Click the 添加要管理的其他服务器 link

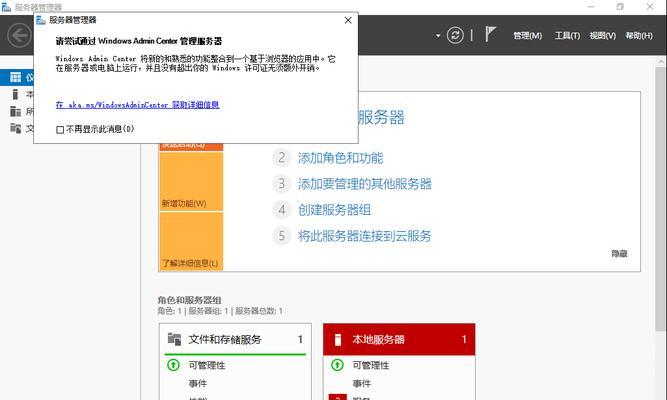click(365, 184)
